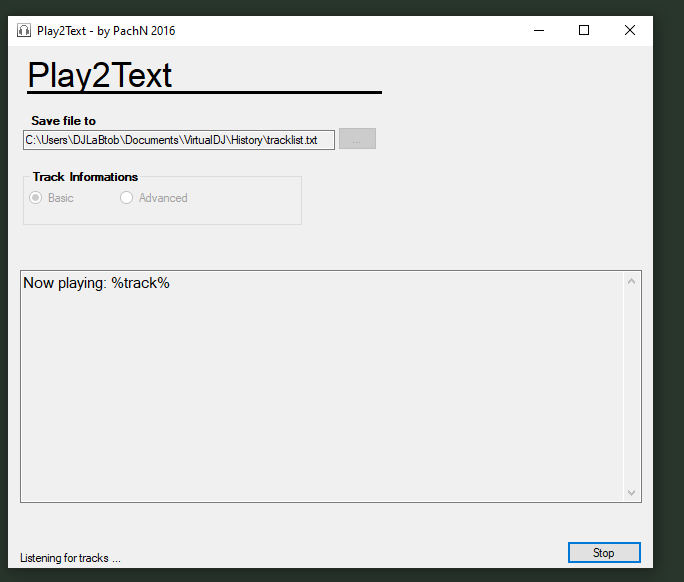684x582 pixels.
Task: Click the Play2Text headphones title bar icon
Action: (x=24, y=31)
